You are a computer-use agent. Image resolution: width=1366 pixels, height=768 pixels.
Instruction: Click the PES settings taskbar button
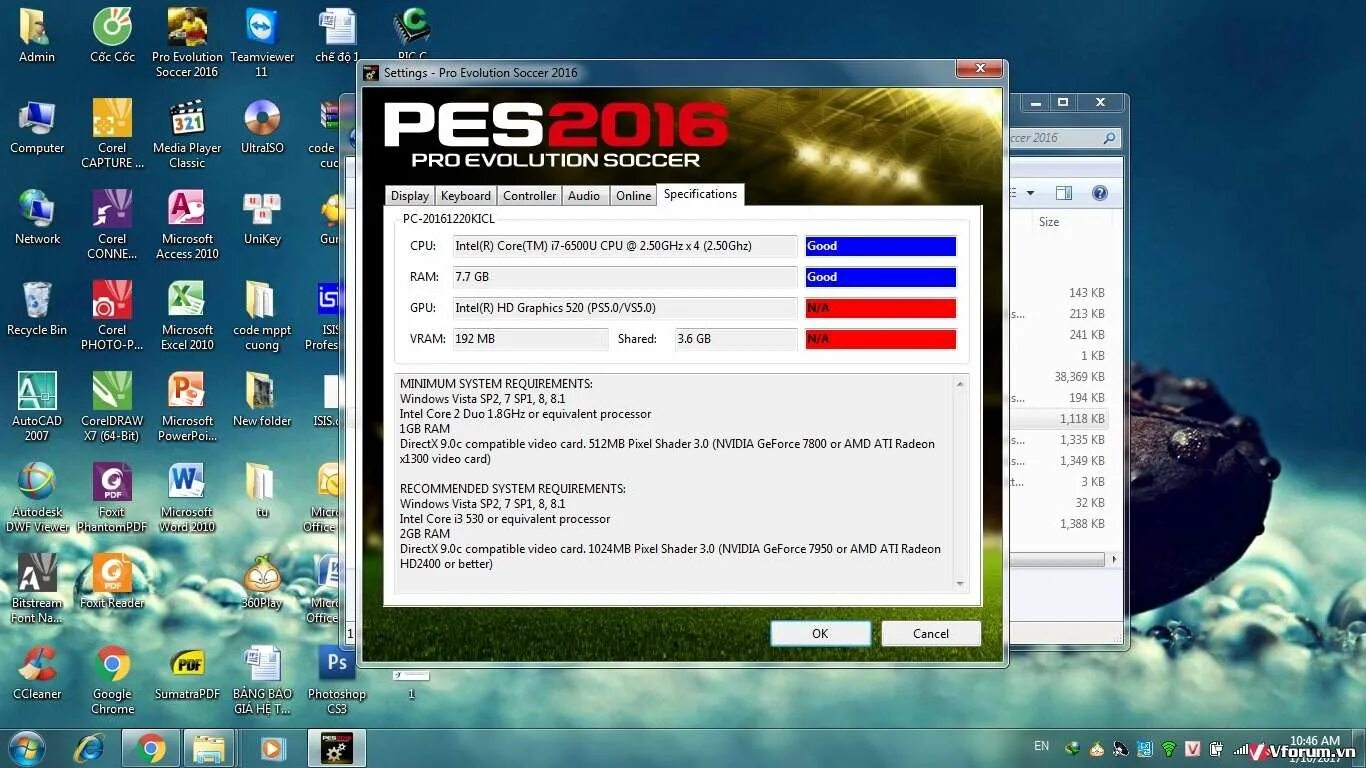pyautogui.click(x=336, y=748)
